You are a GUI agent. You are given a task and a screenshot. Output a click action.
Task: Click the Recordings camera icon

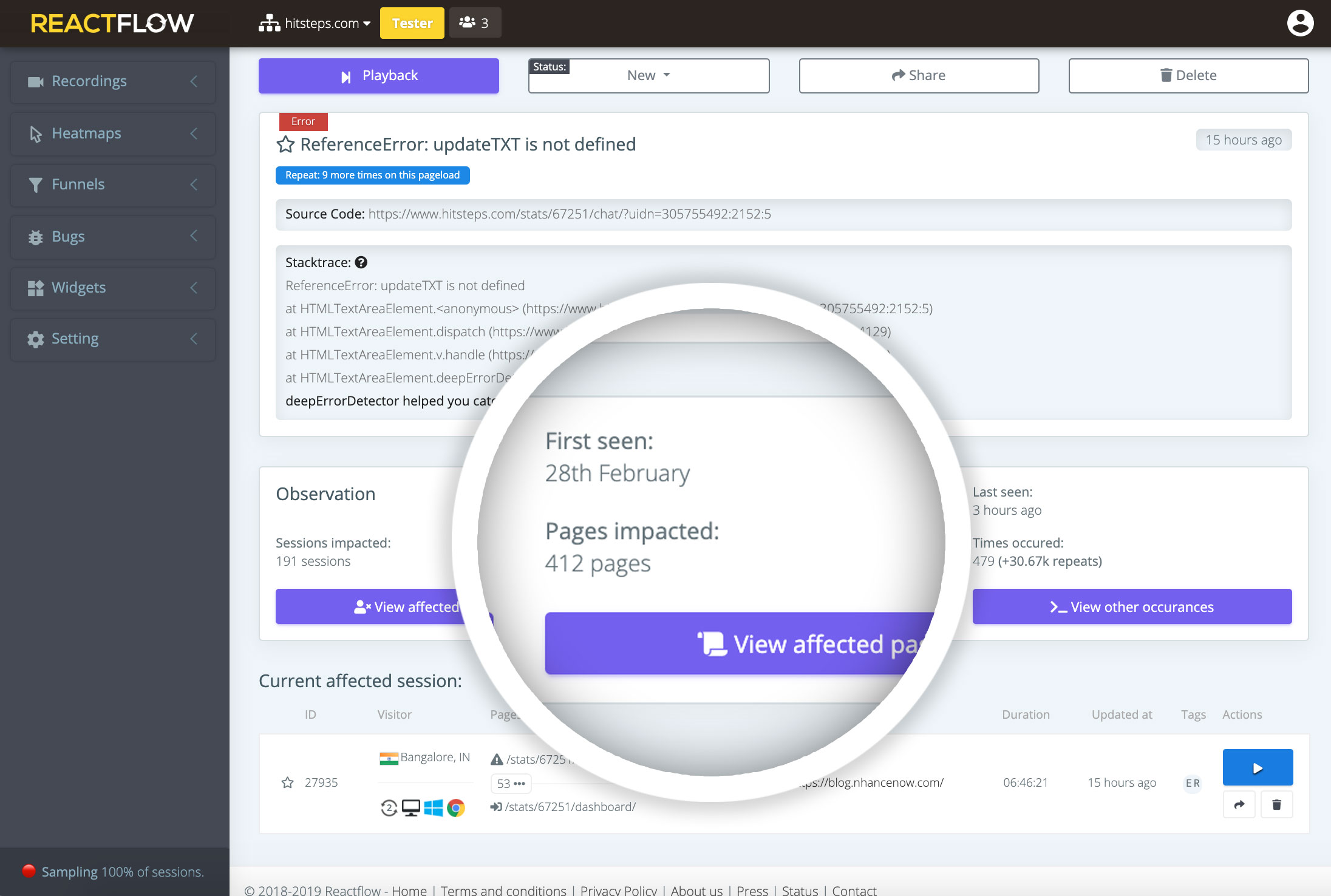click(x=36, y=81)
